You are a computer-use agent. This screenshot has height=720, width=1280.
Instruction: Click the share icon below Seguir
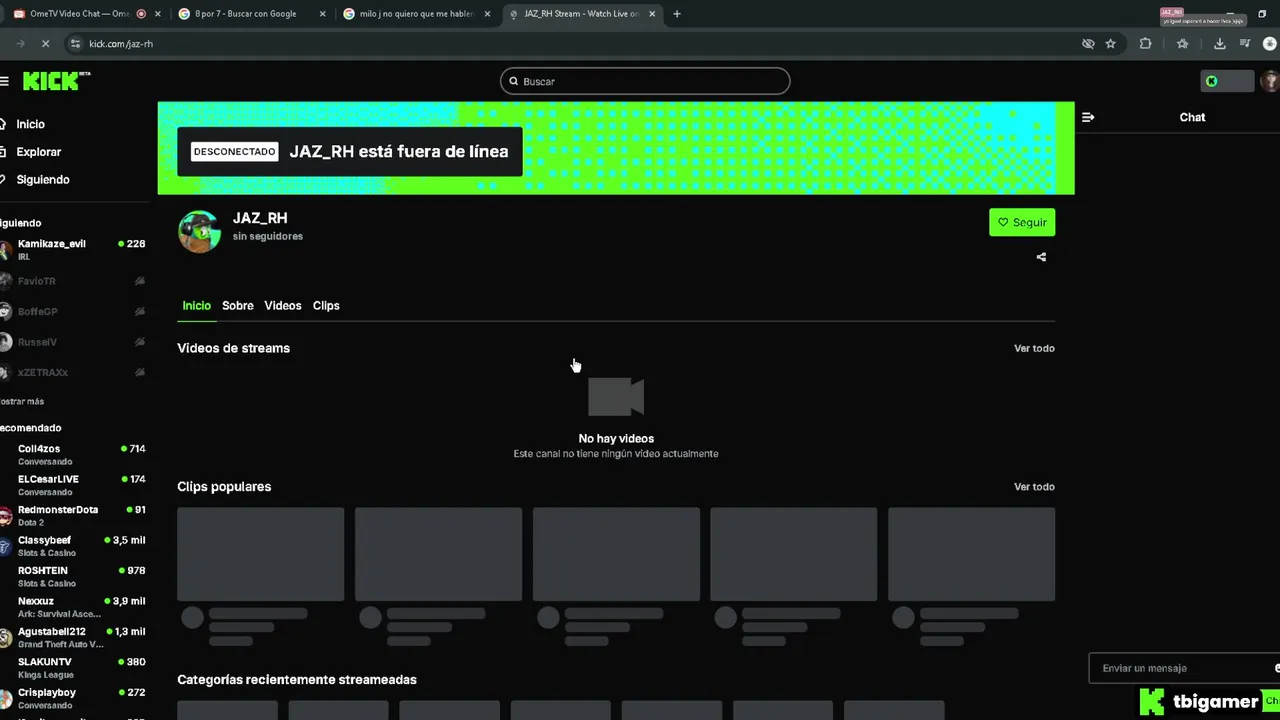pos(1041,257)
